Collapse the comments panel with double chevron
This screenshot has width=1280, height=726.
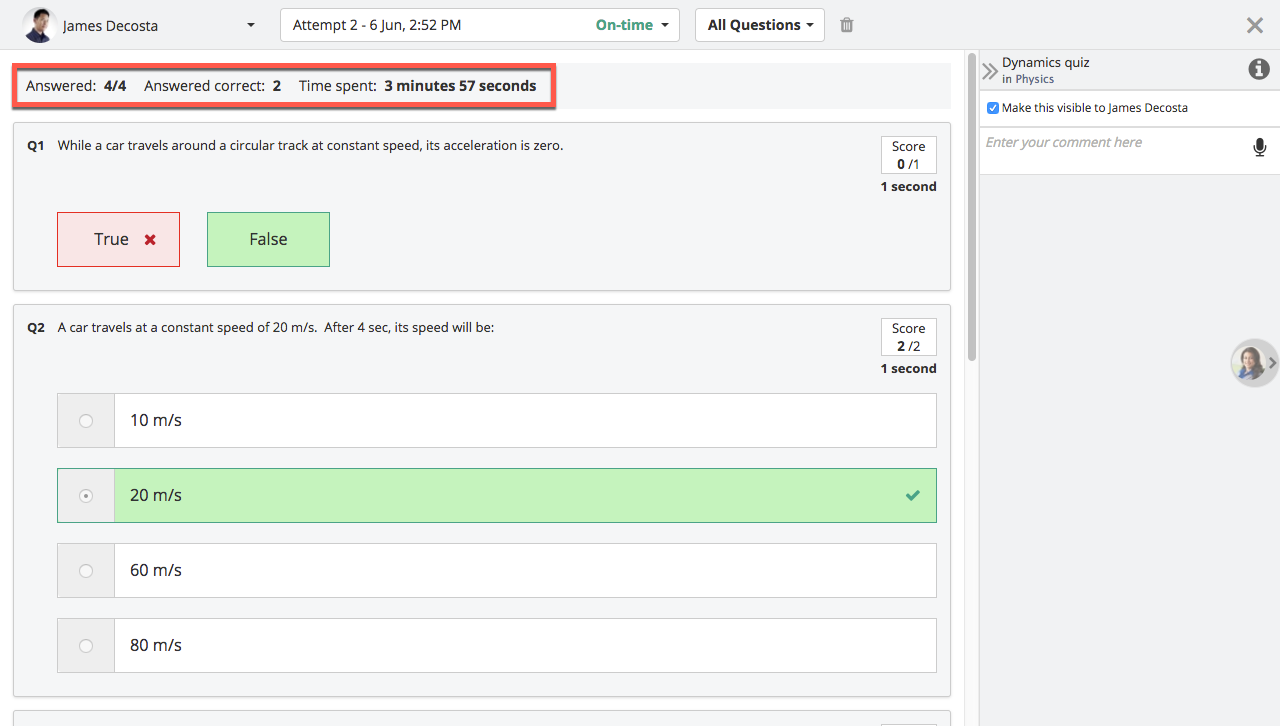pyautogui.click(x=990, y=71)
